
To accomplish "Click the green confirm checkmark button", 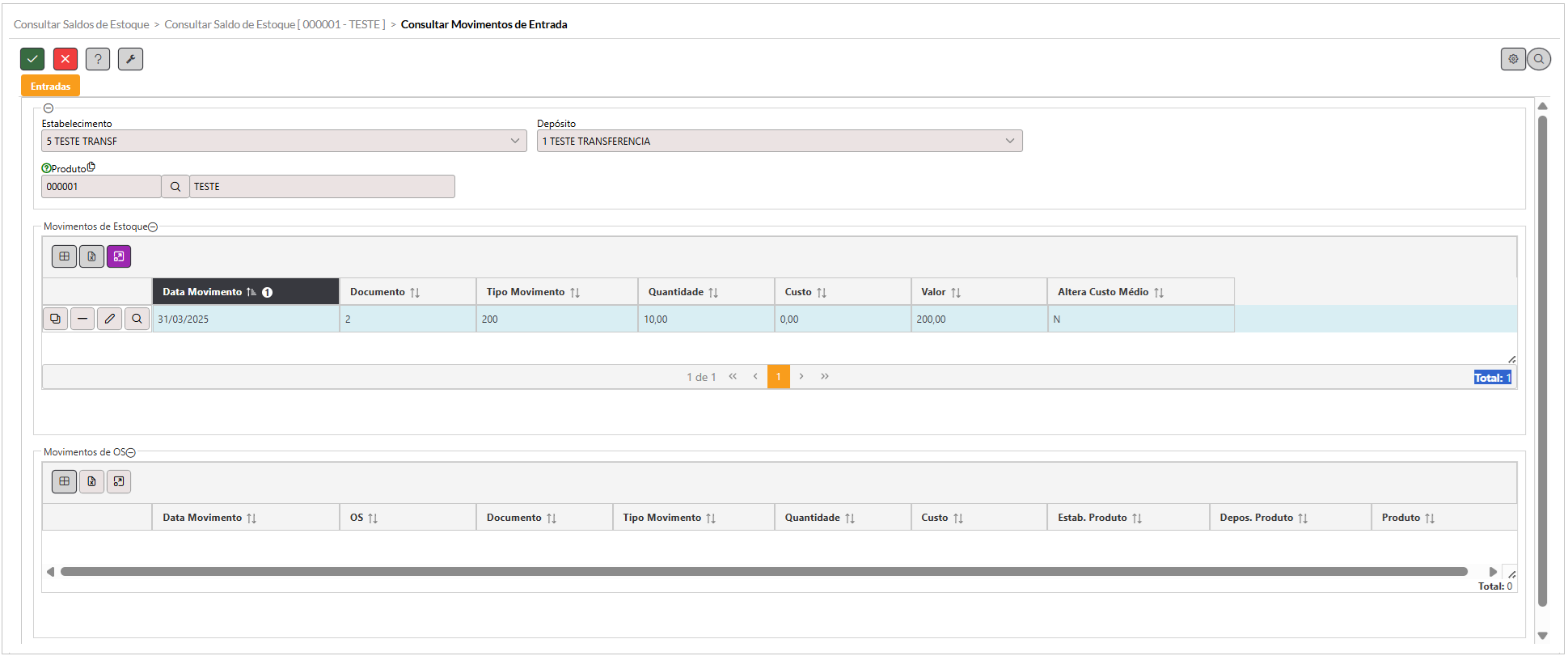I will (x=32, y=59).
